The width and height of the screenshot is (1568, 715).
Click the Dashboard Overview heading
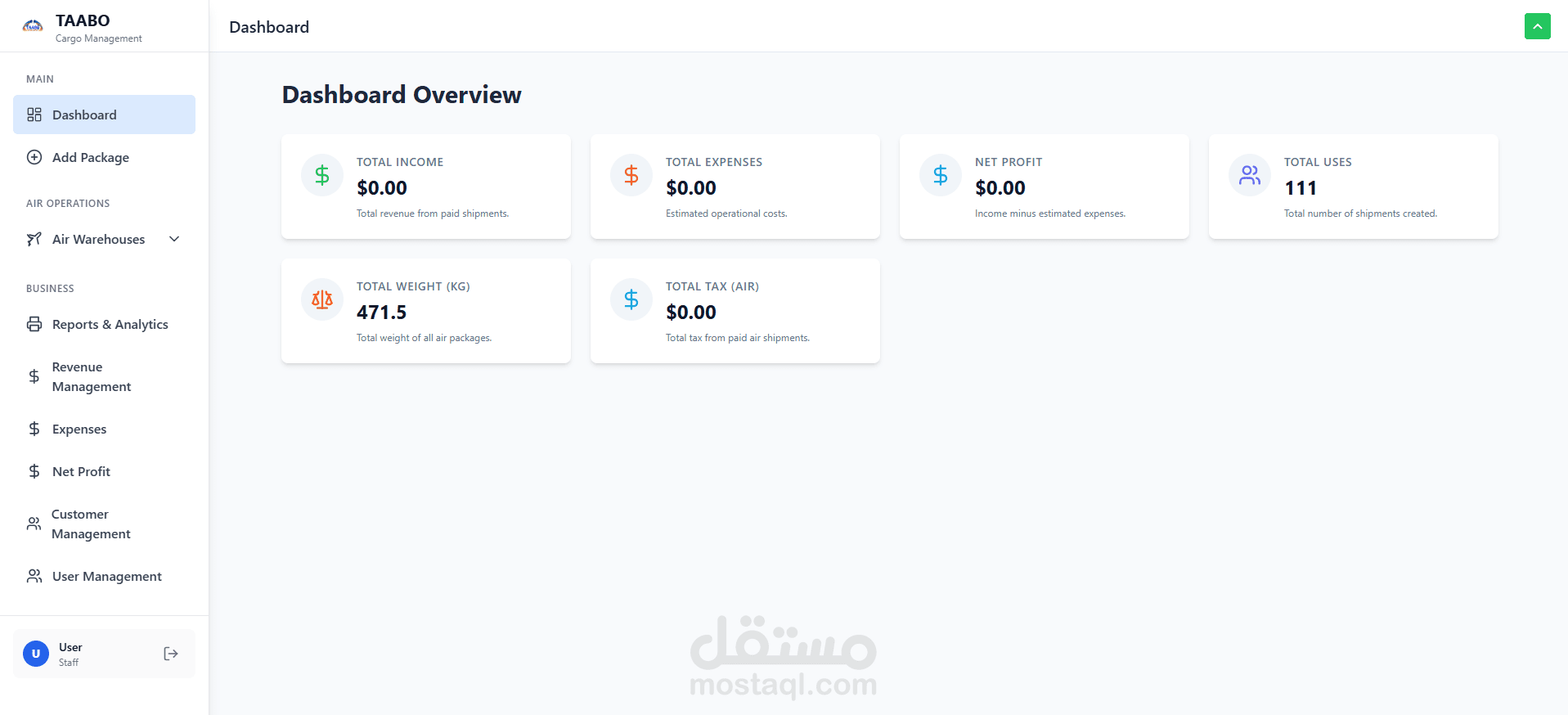(x=402, y=95)
